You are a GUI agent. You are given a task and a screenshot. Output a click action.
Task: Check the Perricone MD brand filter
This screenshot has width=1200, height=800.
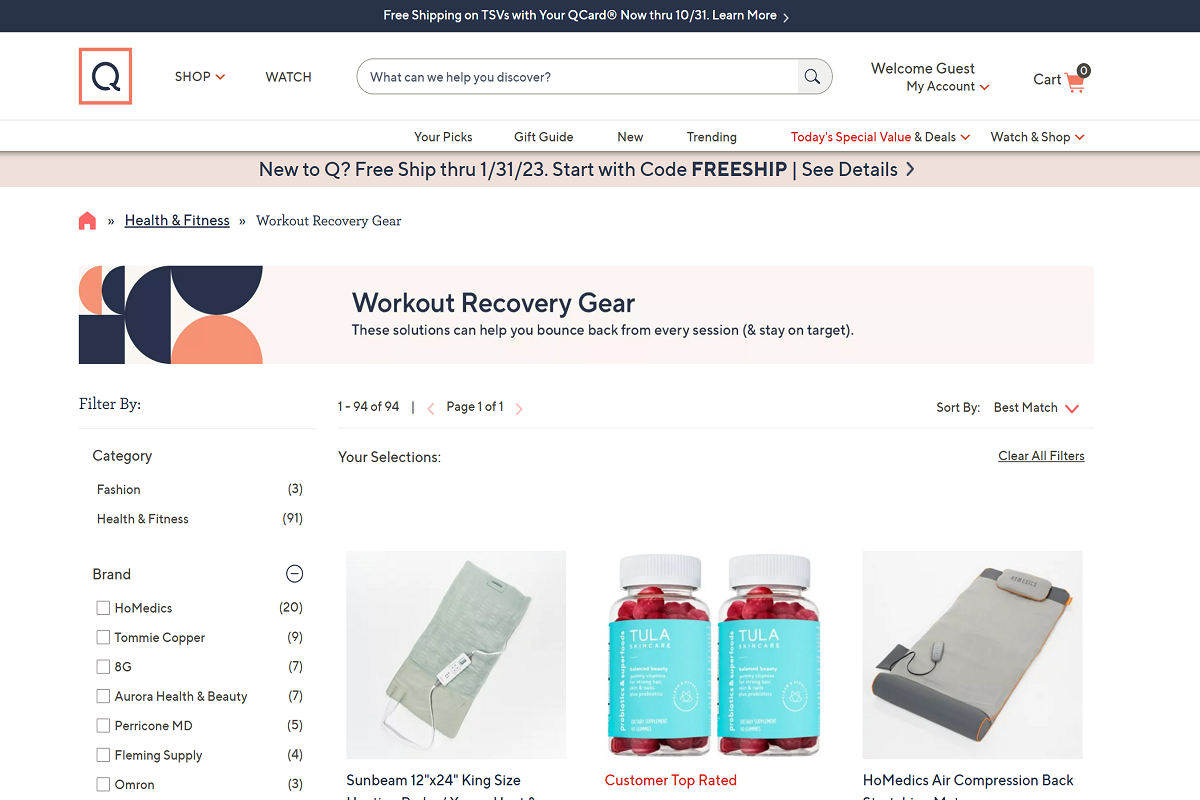coord(103,725)
